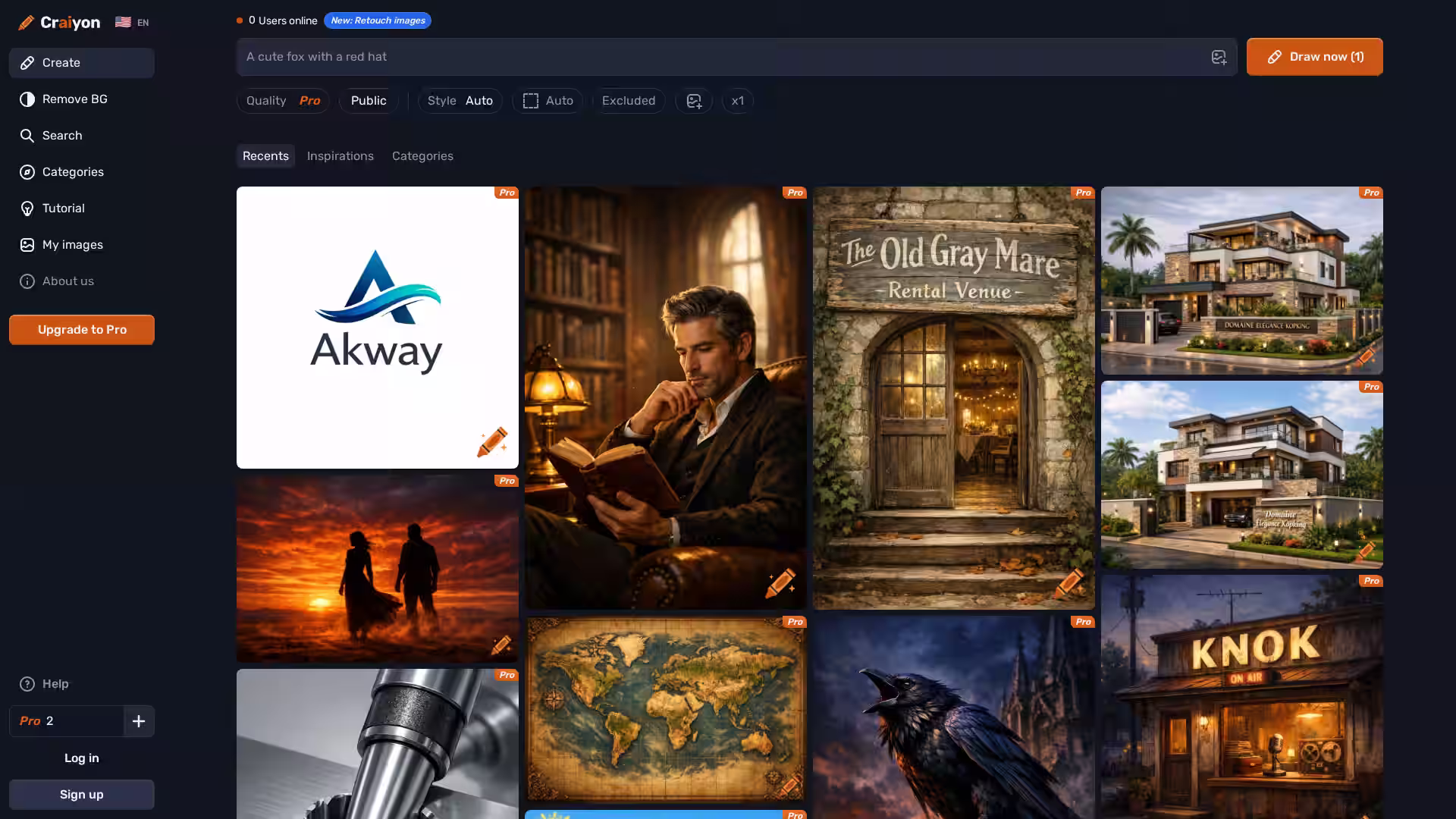Switch to the Categories tab above gallery

point(422,156)
